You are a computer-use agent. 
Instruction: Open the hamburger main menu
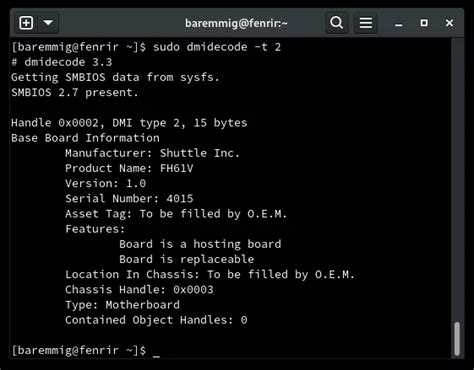pos(366,23)
